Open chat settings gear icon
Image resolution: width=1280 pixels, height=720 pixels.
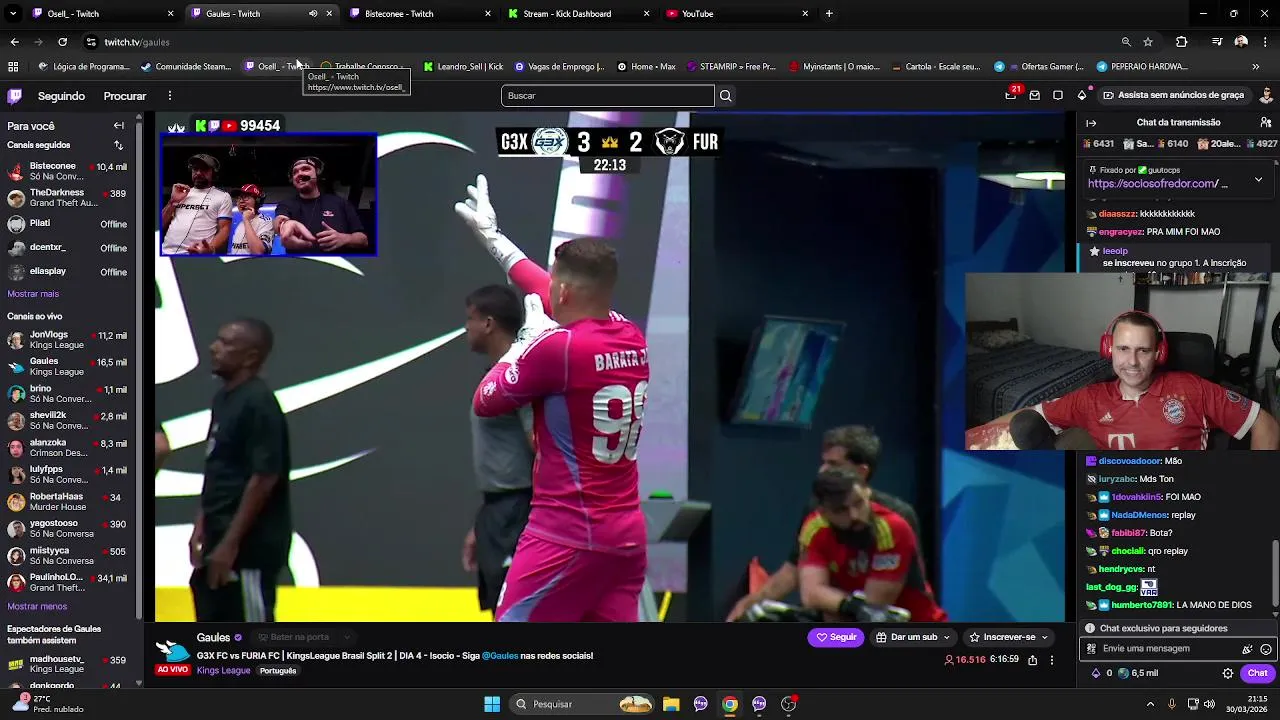[1228, 673]
